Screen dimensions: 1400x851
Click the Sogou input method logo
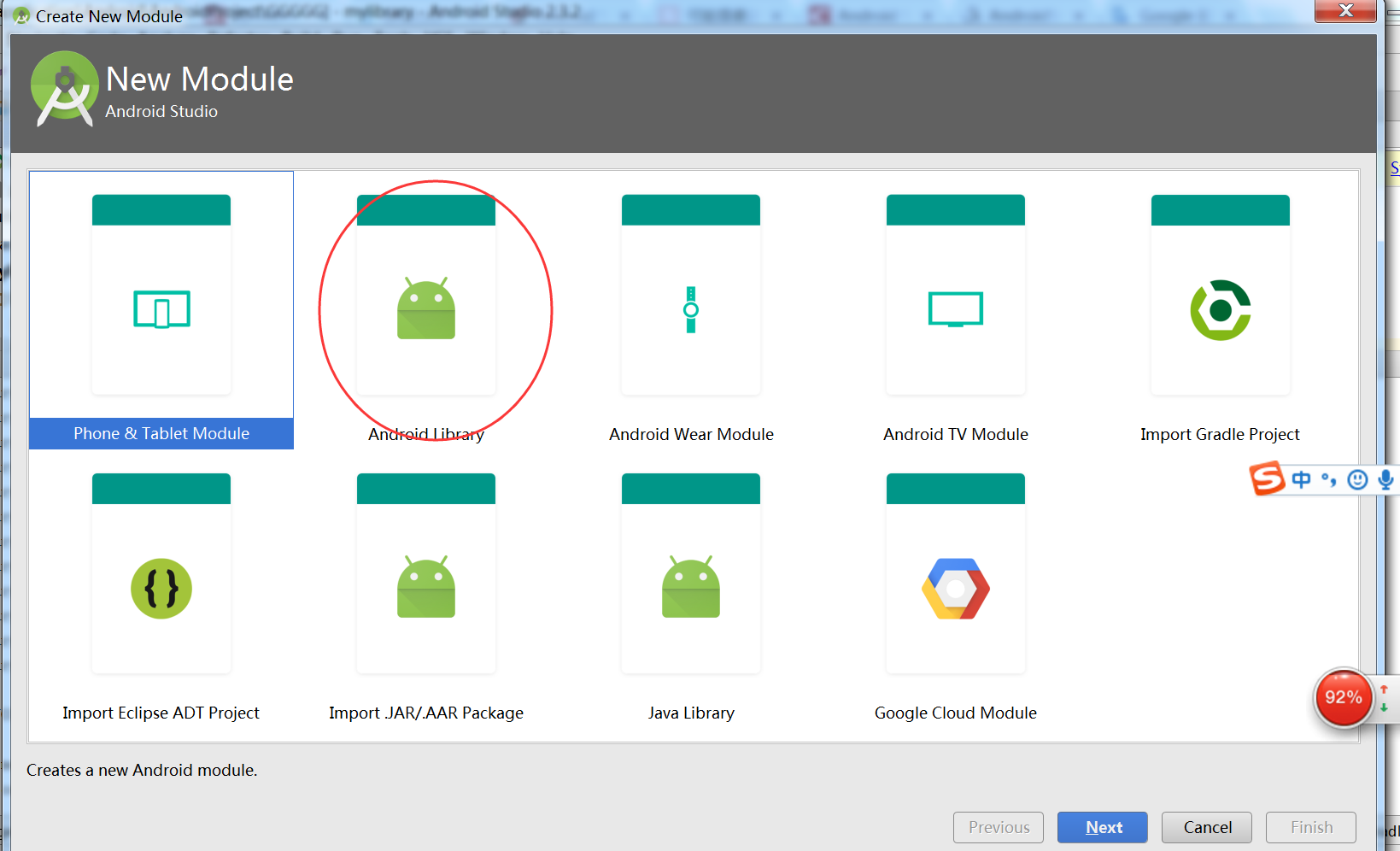[x=1267, y=479]
